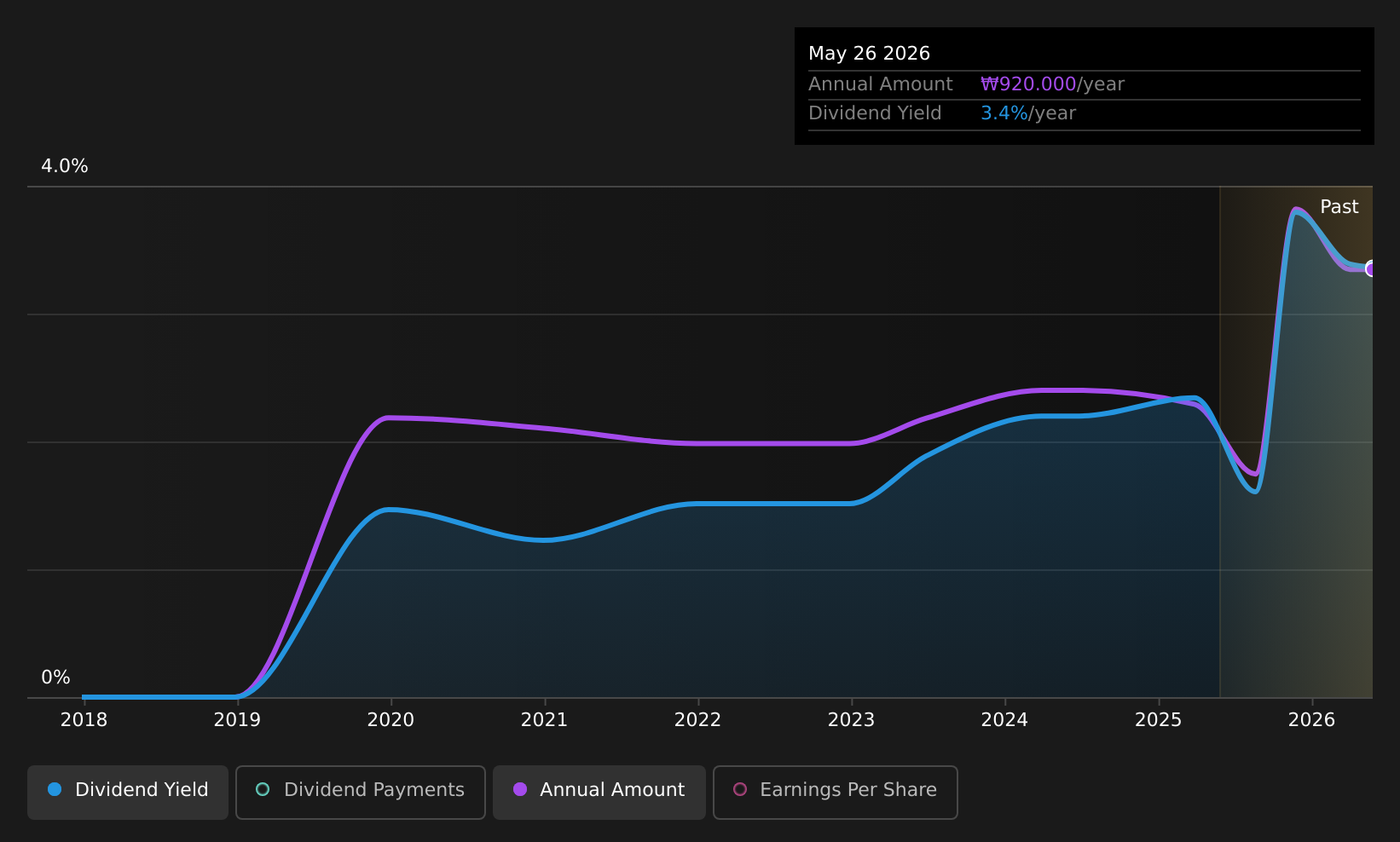Click the teal Dividend Payments legend circle

click(263, 789)
